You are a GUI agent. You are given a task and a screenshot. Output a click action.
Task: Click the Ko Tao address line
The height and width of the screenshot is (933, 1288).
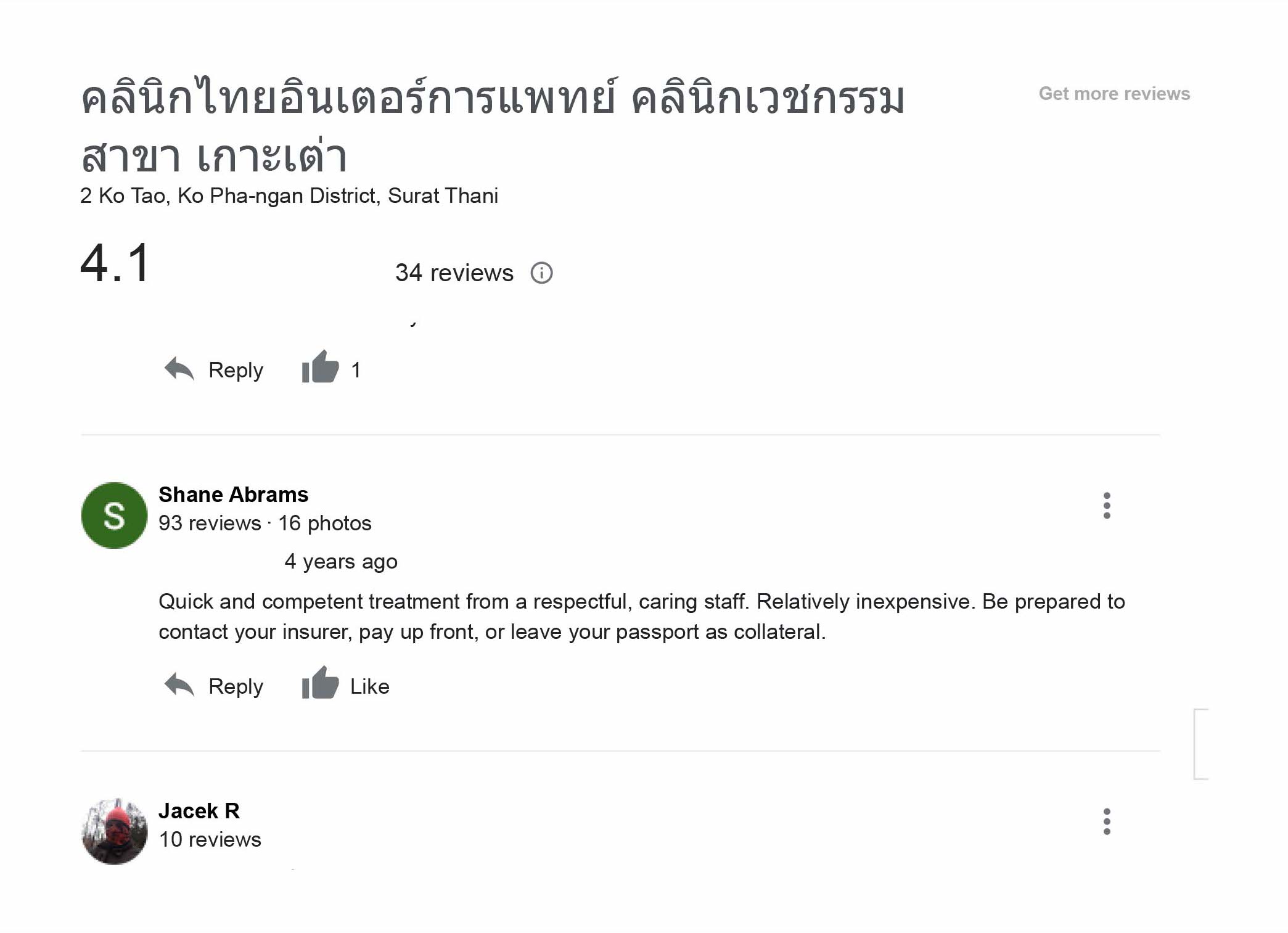pyautogui.click(x=289, y=196)
